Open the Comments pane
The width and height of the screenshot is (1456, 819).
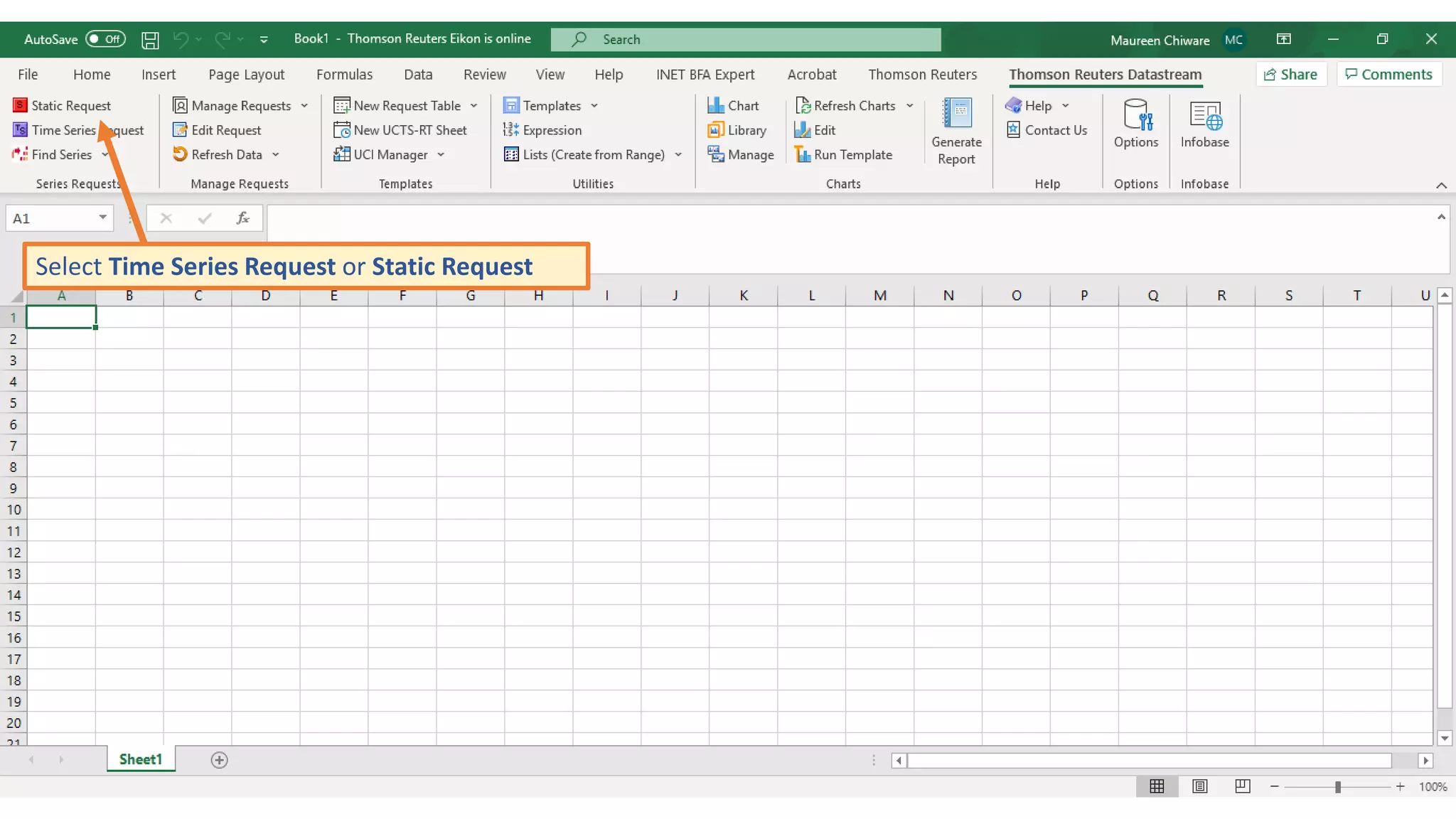coord(1389,74)
